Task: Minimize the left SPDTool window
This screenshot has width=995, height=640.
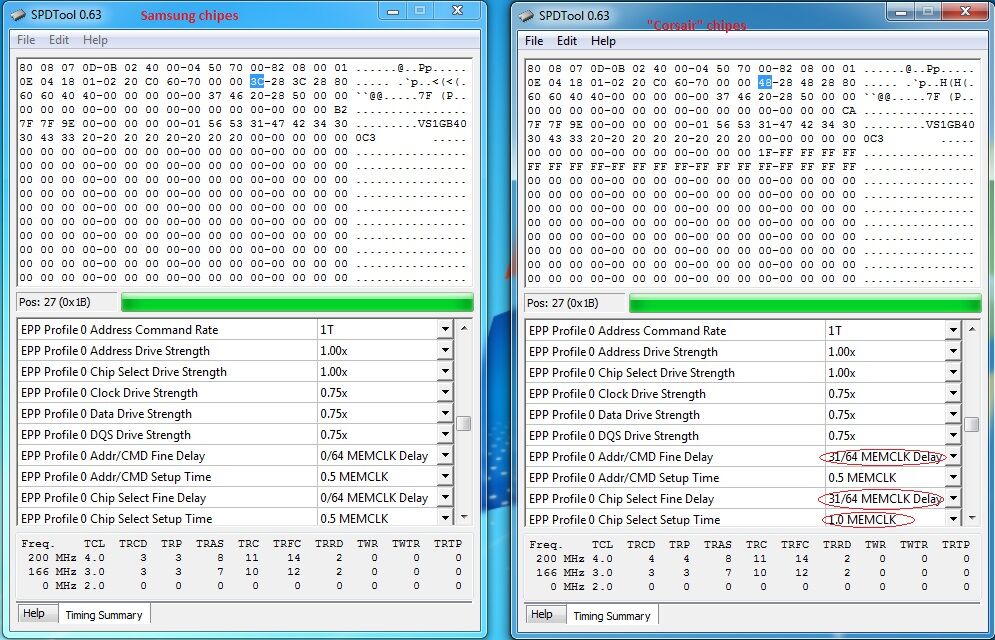Action: (393, 11)
